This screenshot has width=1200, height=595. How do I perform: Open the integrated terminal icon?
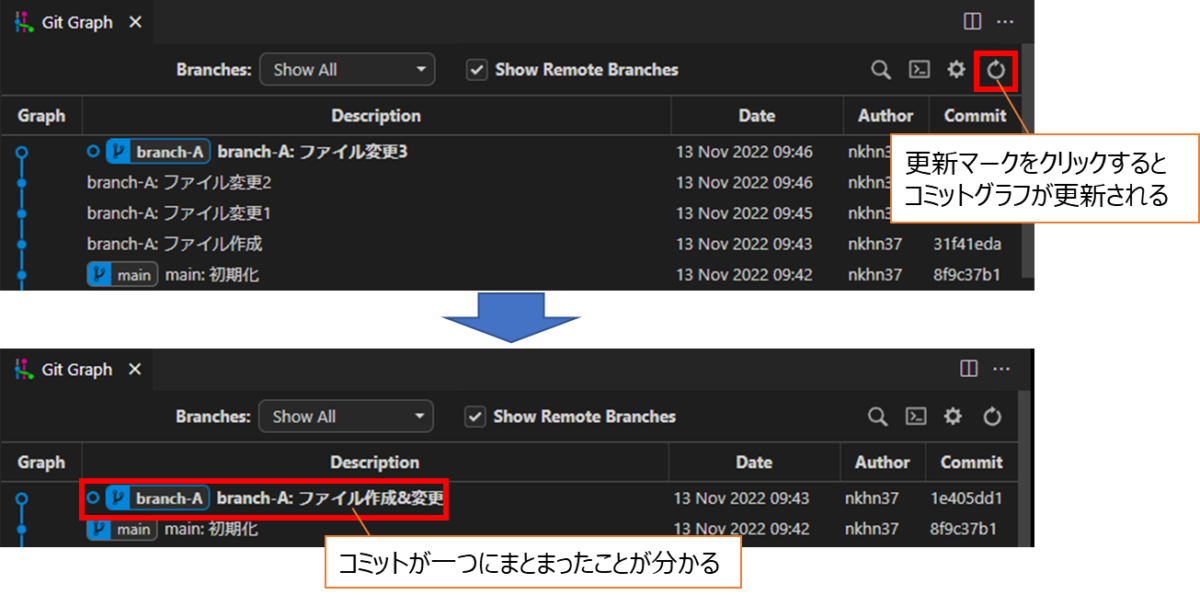pos(919,70)
